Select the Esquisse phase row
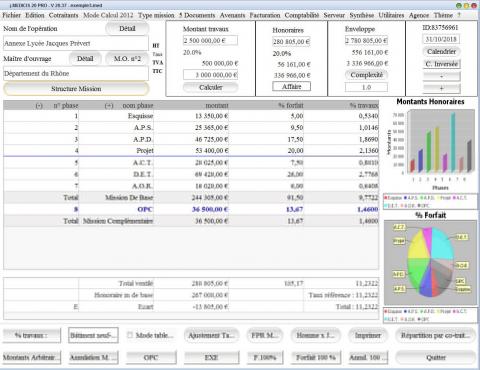The image size is (480, 370). (191, 116)
